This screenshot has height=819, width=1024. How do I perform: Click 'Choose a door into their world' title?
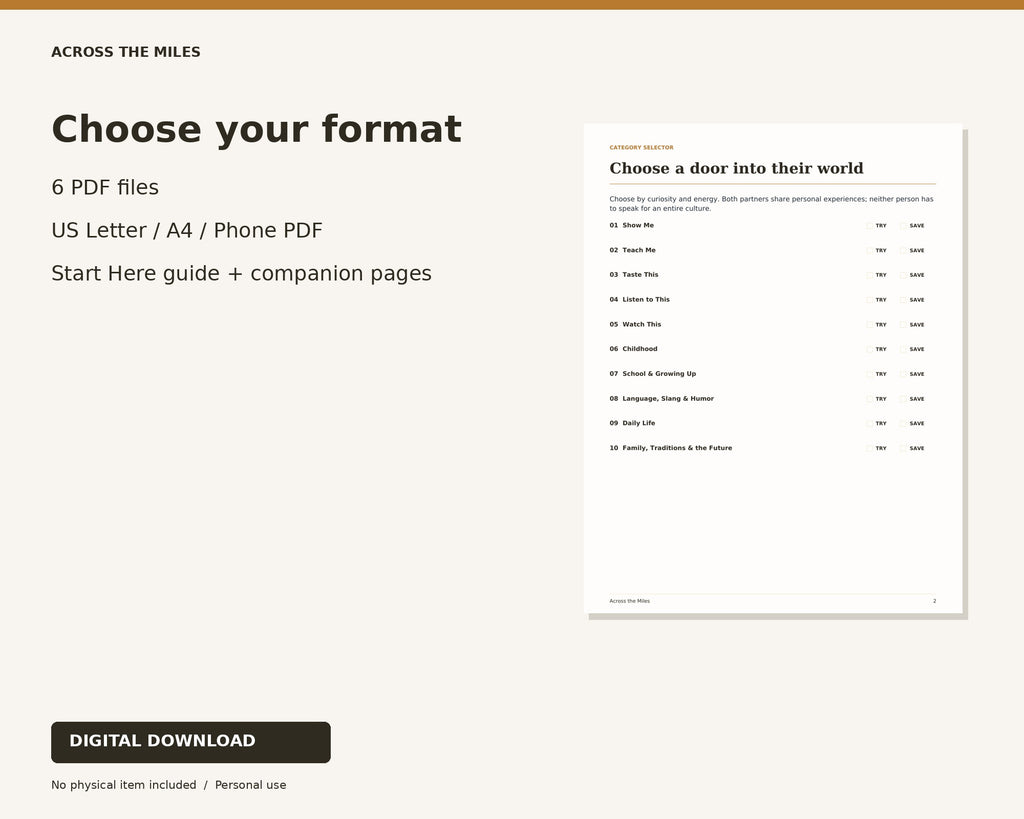(x=736, y=169)
